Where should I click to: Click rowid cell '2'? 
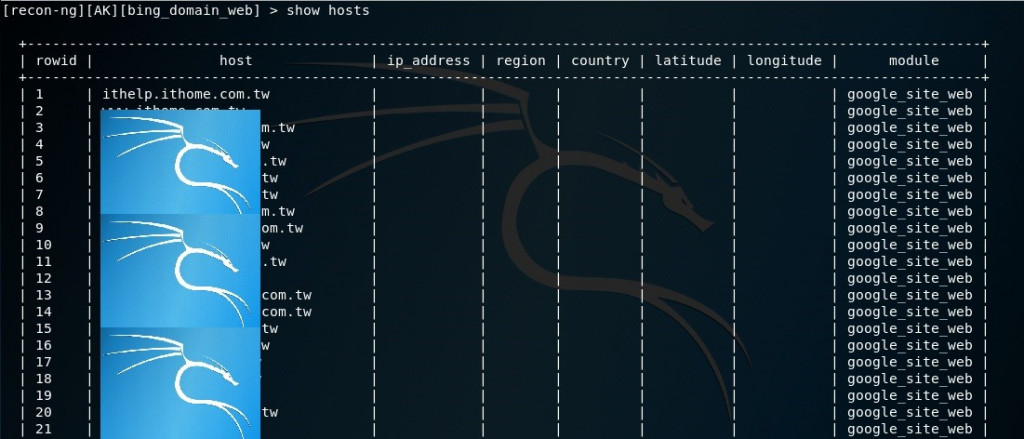point(40,111)
